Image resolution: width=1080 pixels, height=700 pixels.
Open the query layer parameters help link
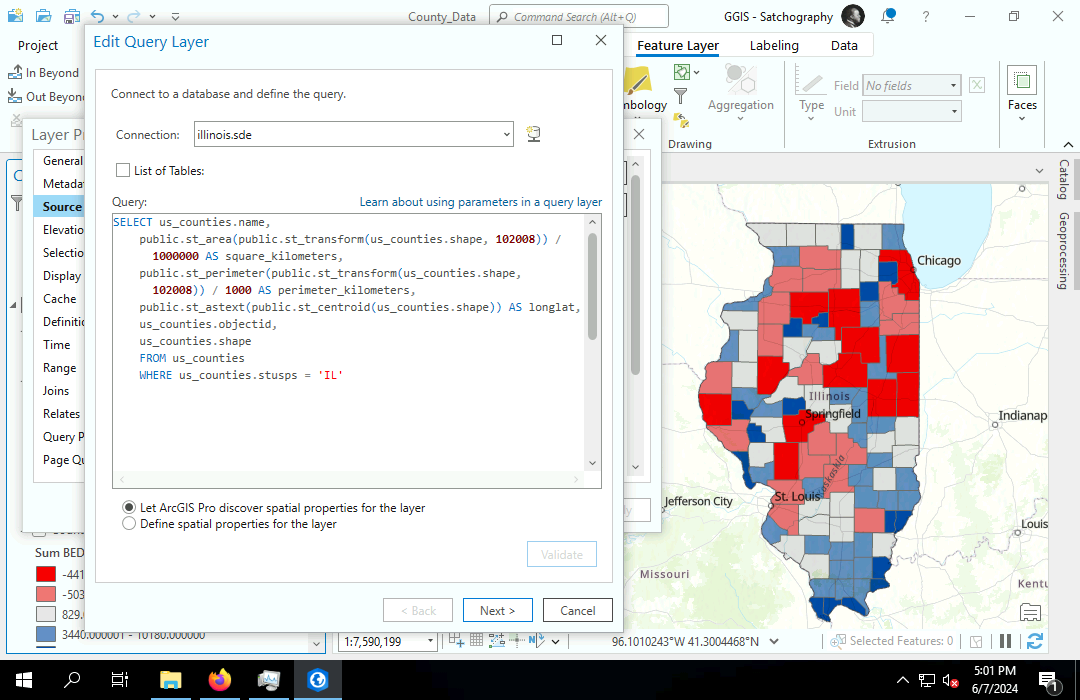pyautogui.click(x=480, y=202)
